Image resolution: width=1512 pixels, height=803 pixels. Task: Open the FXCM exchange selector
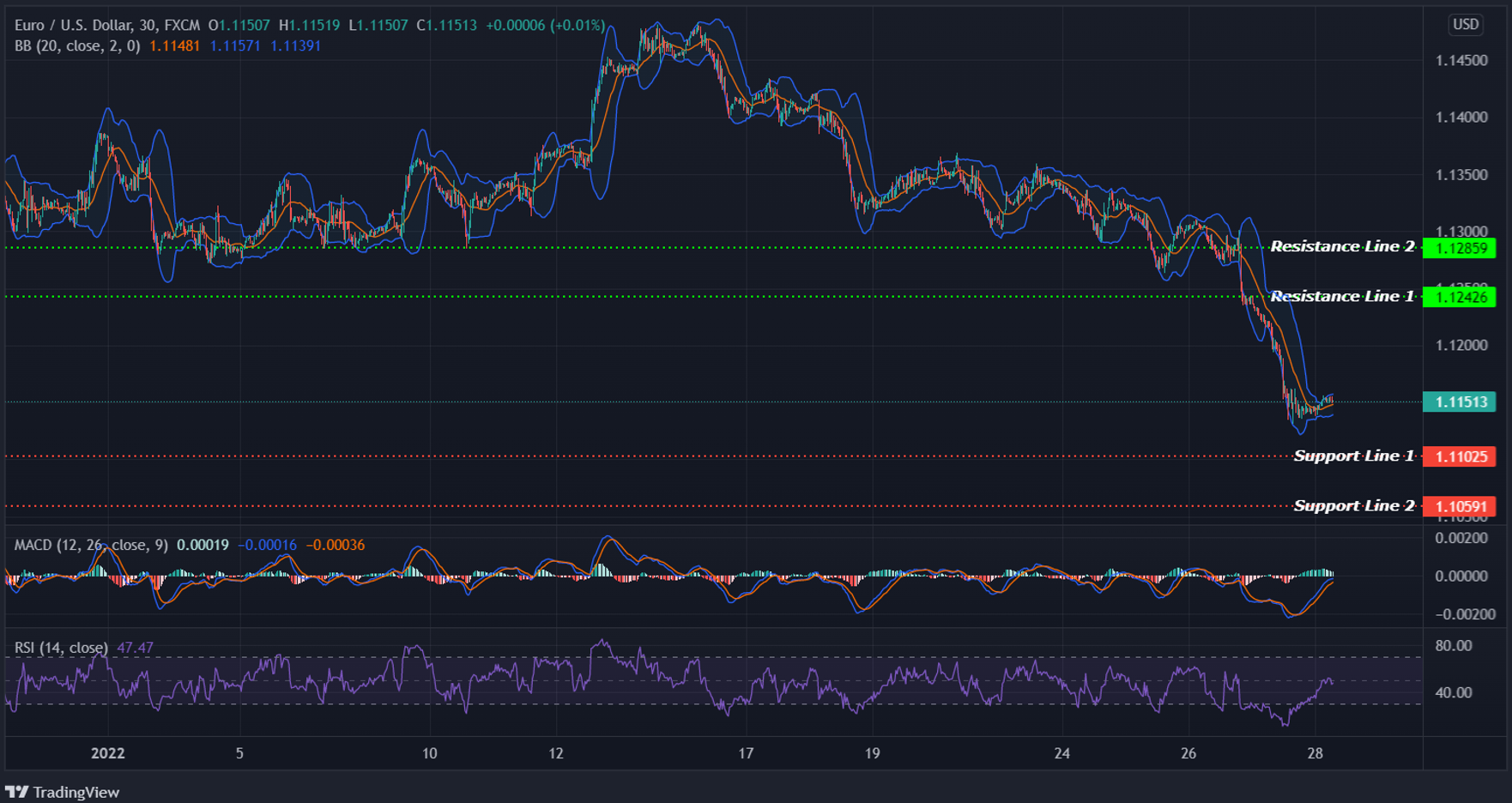point(184,25)
